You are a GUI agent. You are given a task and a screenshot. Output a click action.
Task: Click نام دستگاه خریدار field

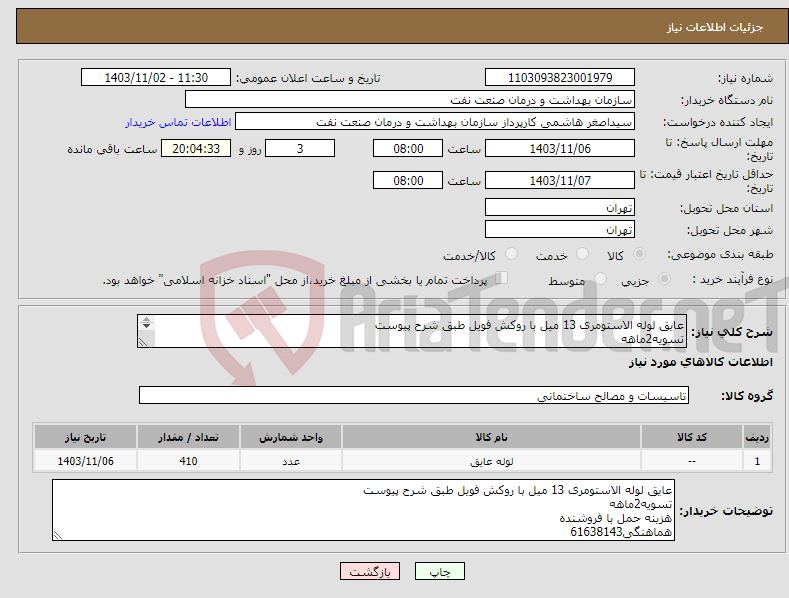[x=410, y=100]
